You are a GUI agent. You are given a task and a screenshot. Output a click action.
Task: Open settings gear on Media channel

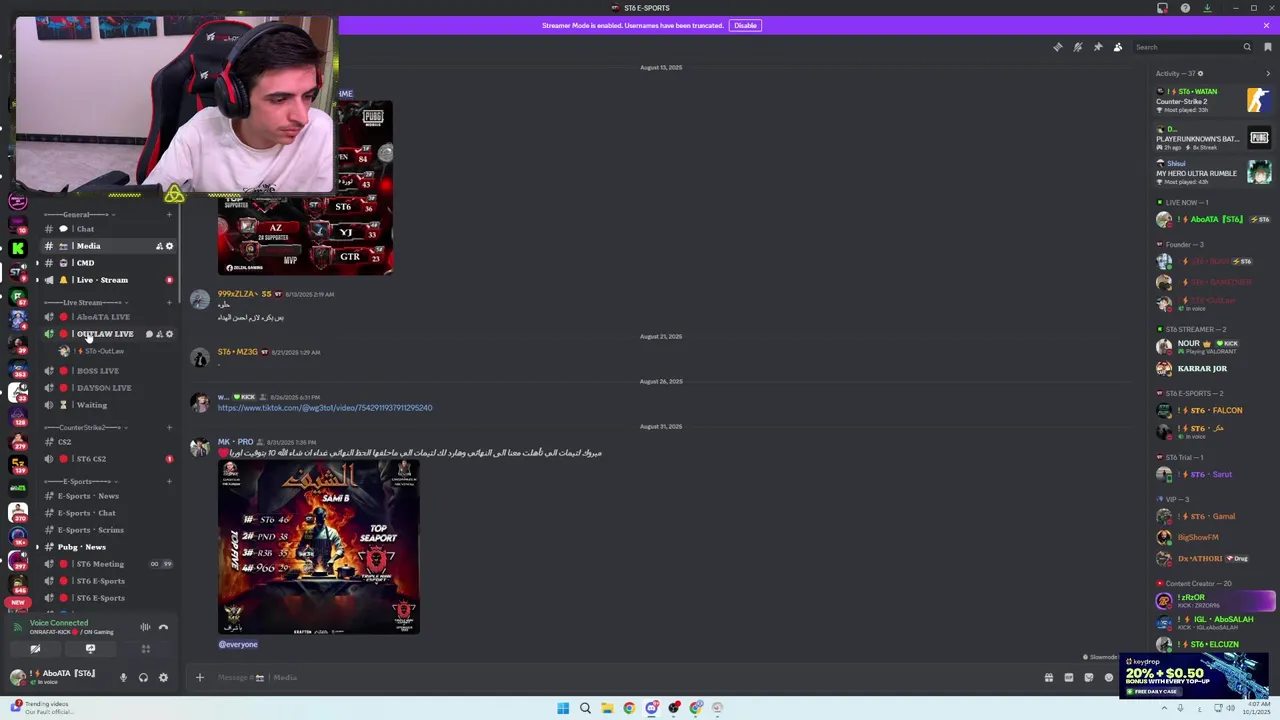pyautogui.click(x=169, y=246)
